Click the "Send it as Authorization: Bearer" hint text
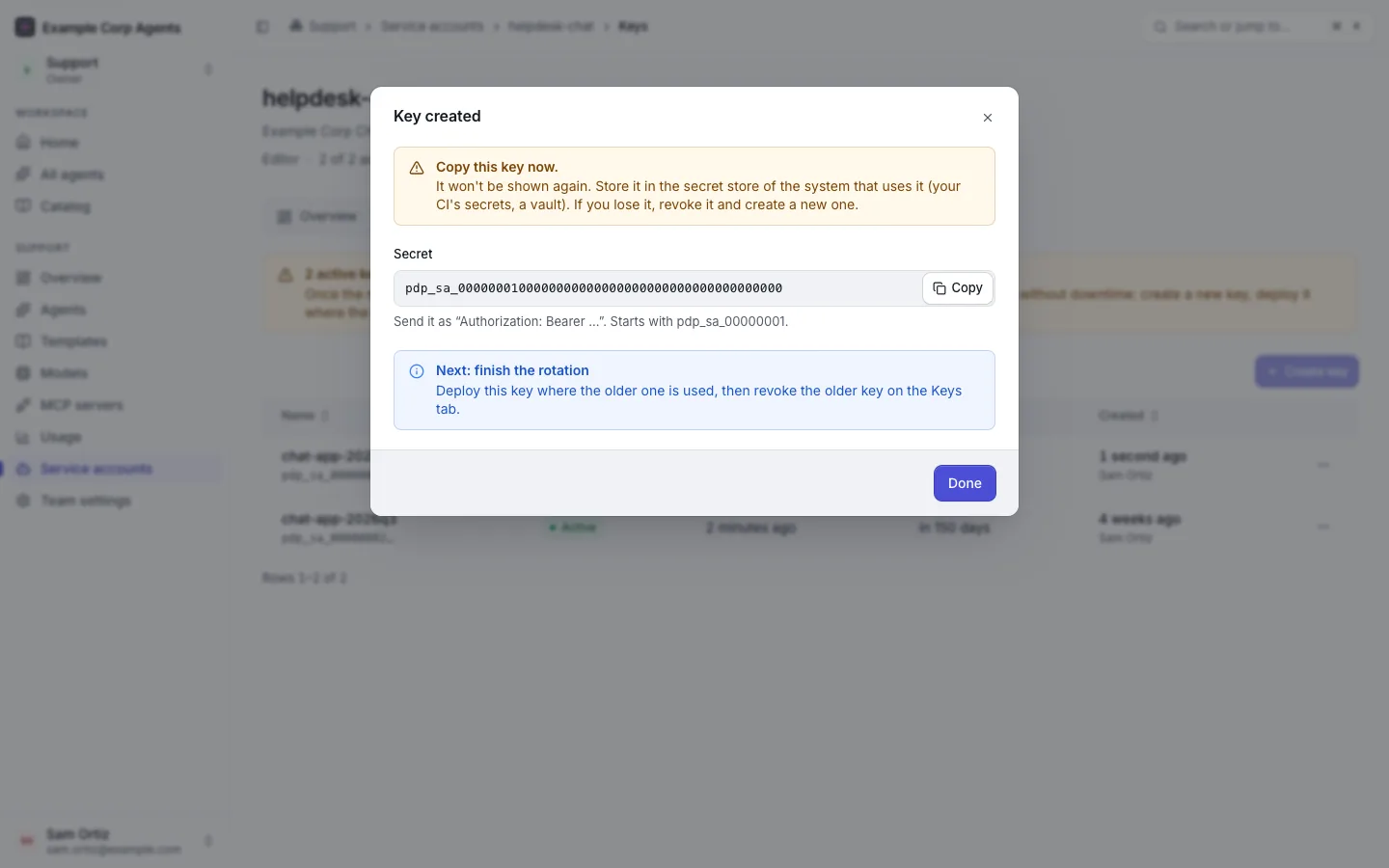This screenshot has width=1389, height=868. coord(590,322)
